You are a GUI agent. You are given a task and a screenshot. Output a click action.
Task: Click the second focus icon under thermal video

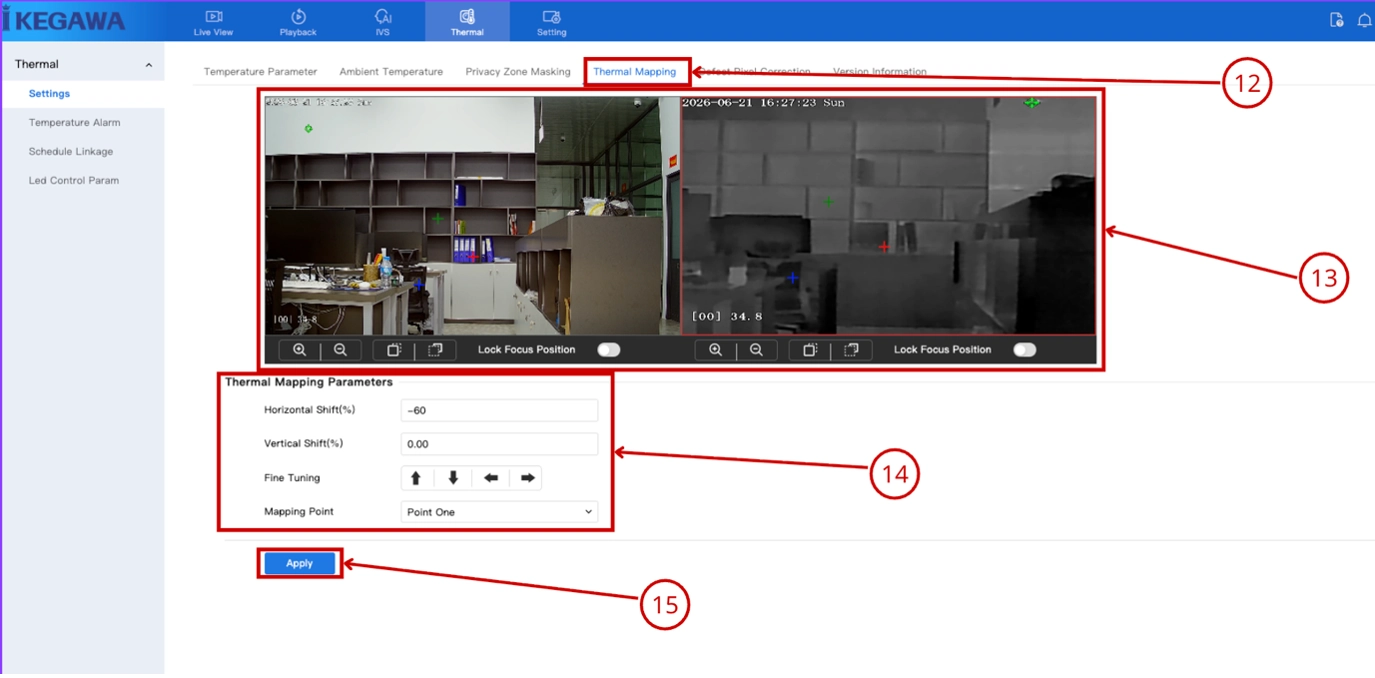(851, 350)
